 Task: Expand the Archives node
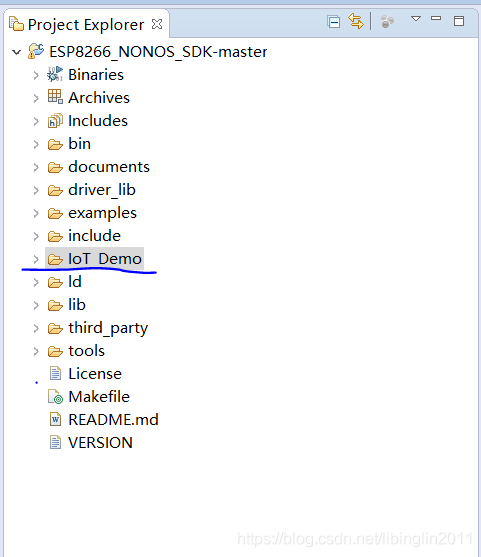36,98
